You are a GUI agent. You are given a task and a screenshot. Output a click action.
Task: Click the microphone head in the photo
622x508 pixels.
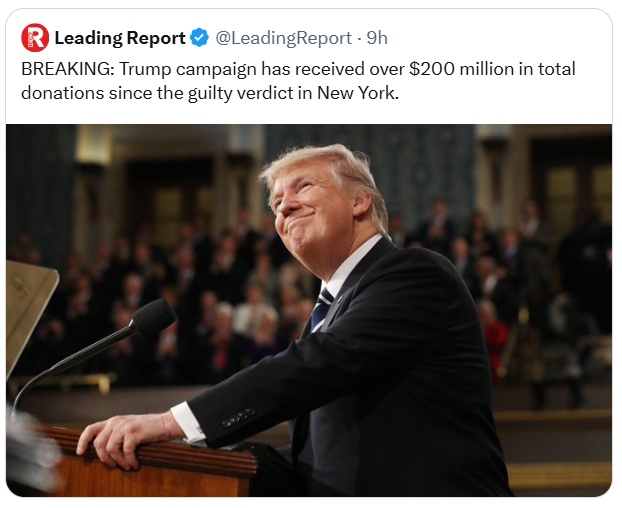click(x=153, y=318)
